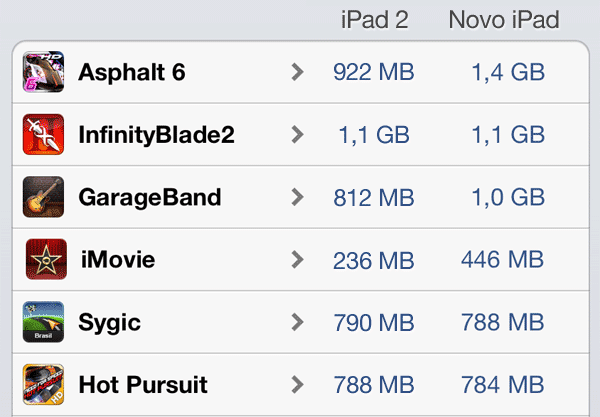Click the Asphalt 6 app name
This screenshot has width=600, height=417.
pos(132,72)
